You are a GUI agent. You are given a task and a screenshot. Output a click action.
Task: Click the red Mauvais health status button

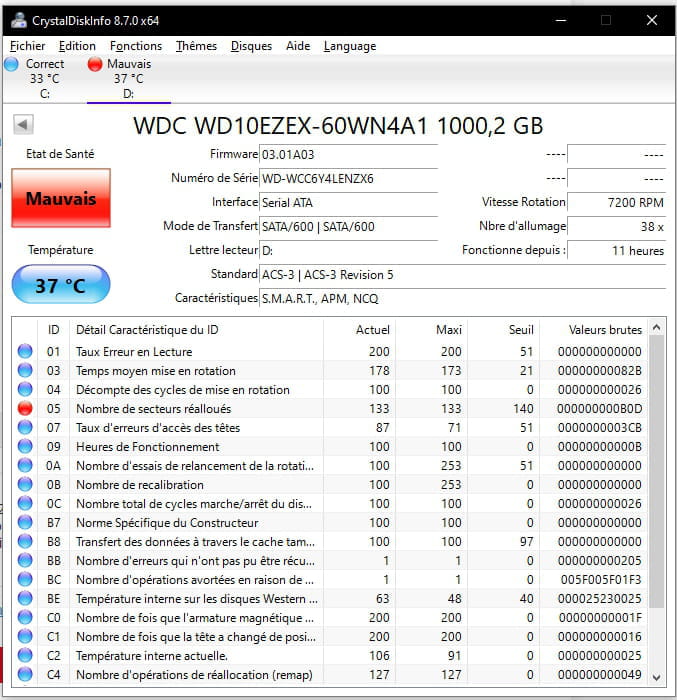(x=61, y=198)
